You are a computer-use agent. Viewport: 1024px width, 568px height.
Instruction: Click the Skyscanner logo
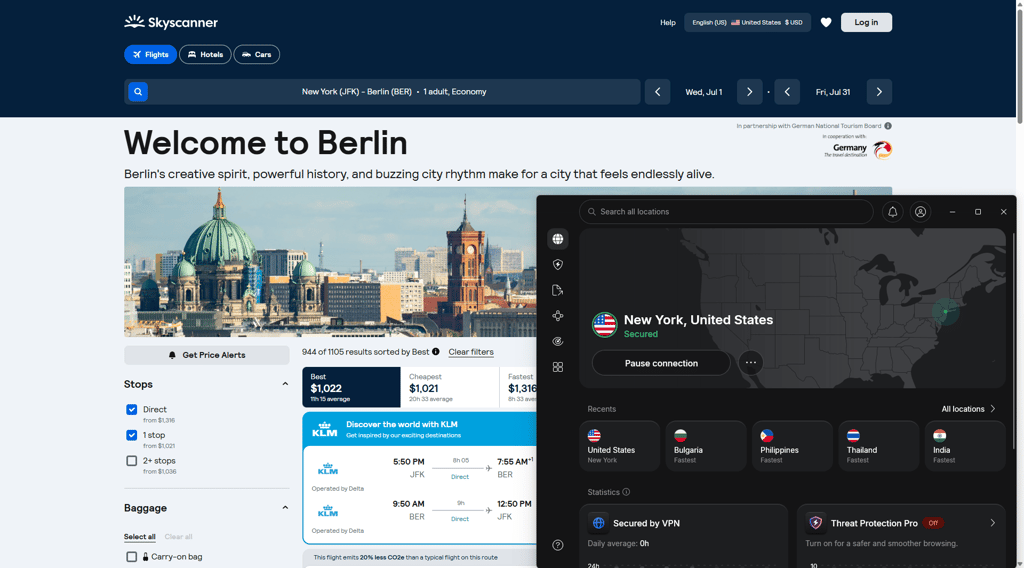(x=171, y=22)
